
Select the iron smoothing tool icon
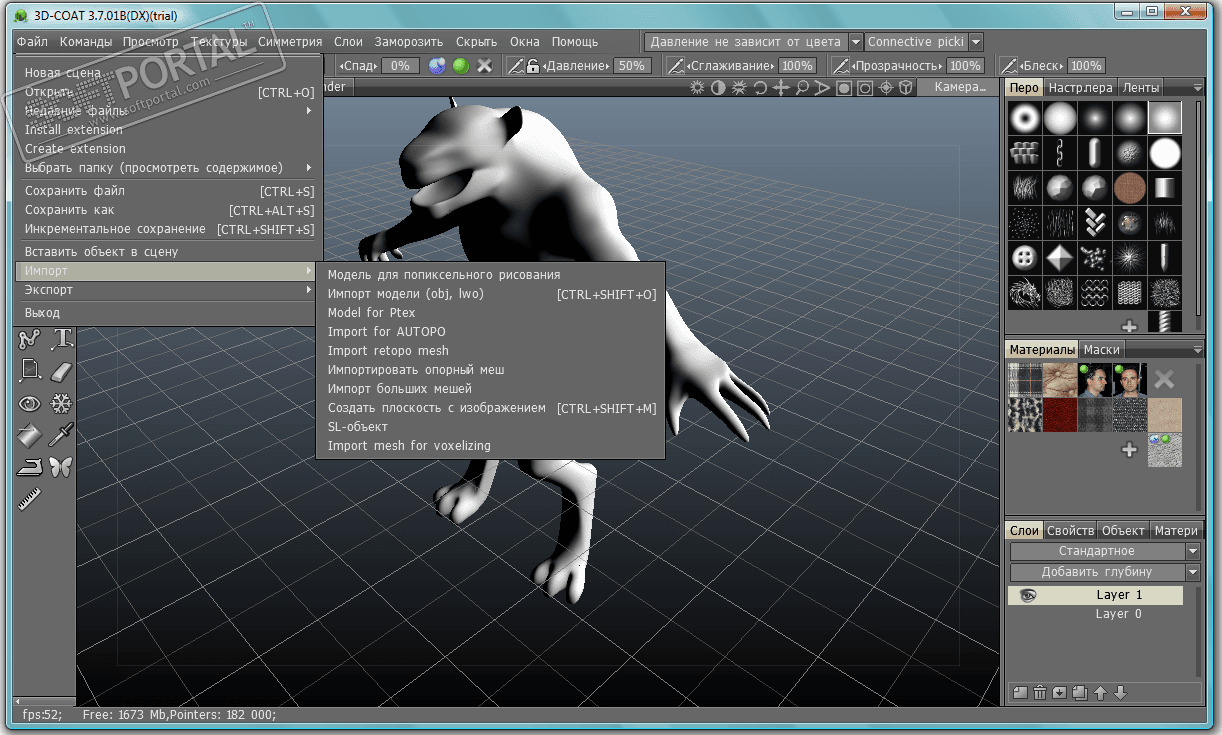[x=30, y=467]
